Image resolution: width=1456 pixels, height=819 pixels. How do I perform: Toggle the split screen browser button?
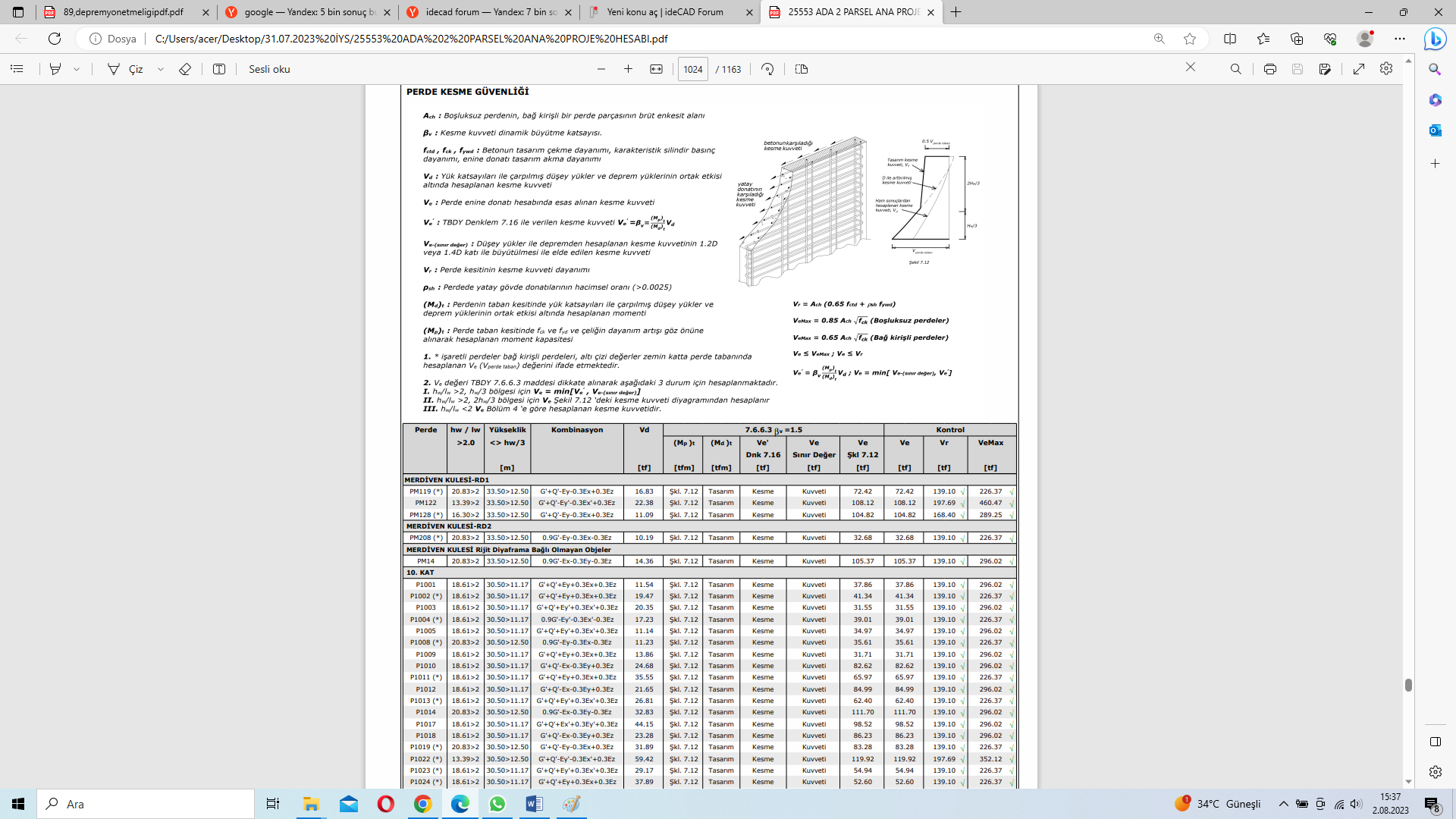click(1230, 39)
